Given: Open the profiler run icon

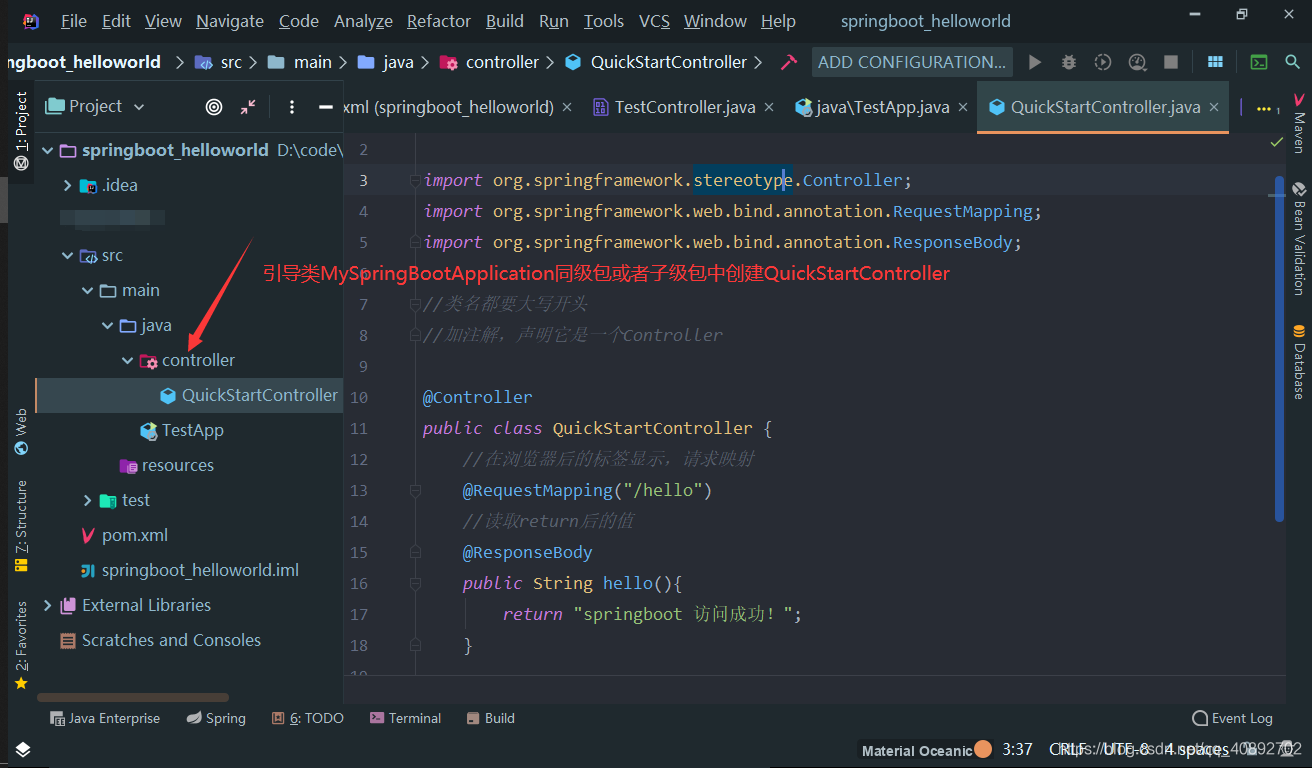Looking at the screenshot, I should (x=1137, y=62).
